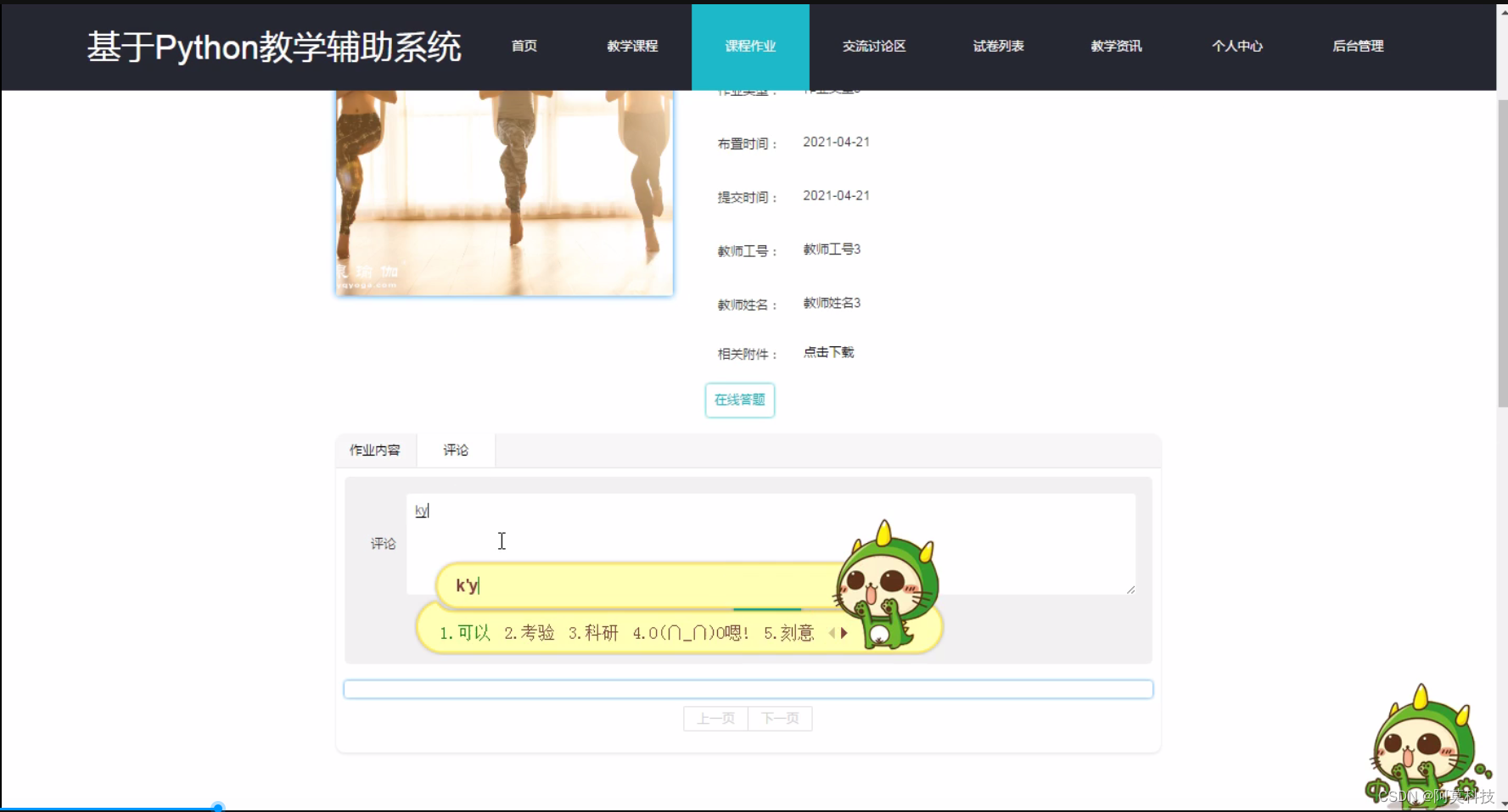This screenshot has height=812, width=1508.
Task: Open the 个人中心 navigation item
Action: point(1237,47)
